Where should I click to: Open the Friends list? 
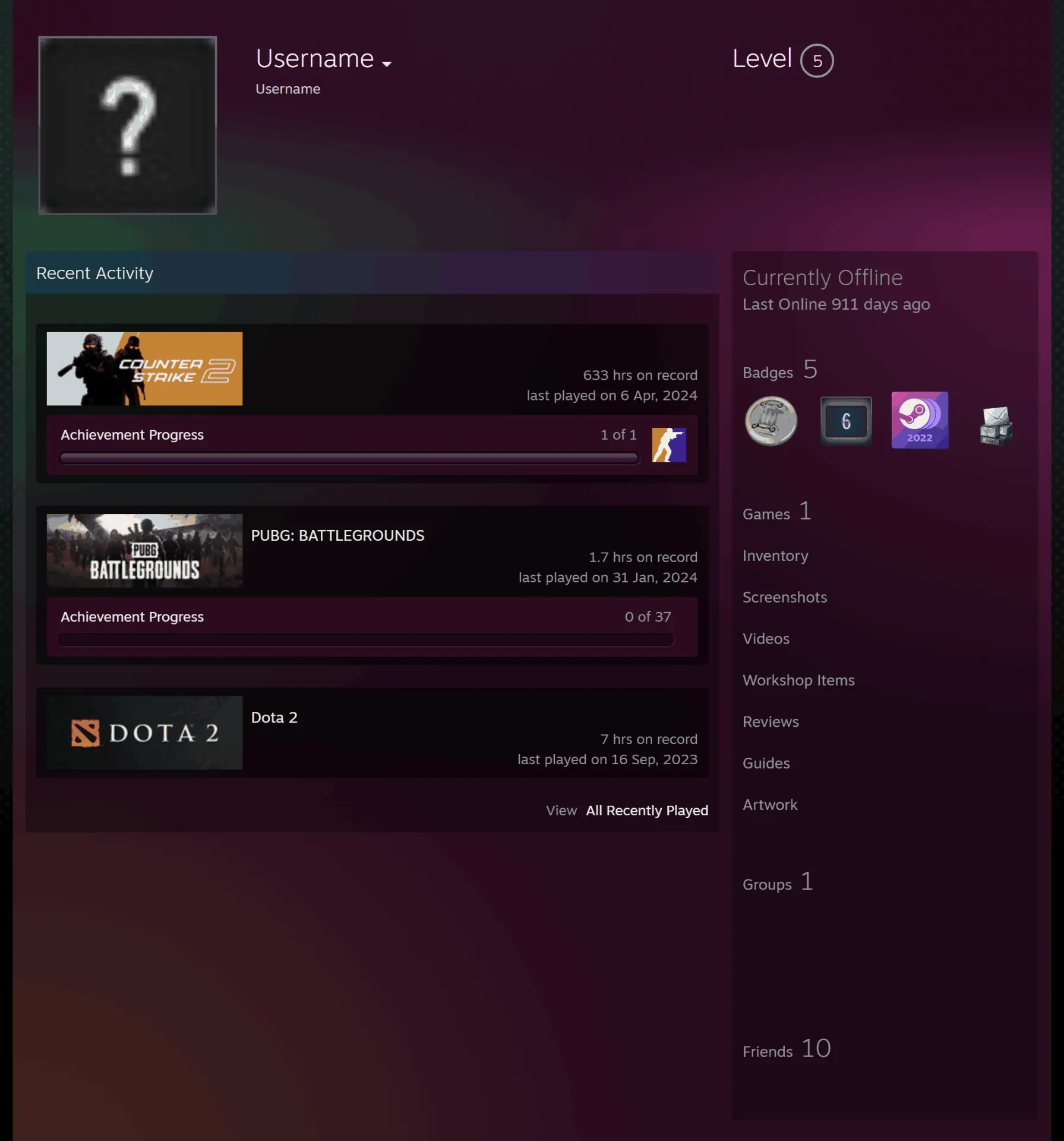787,1049
